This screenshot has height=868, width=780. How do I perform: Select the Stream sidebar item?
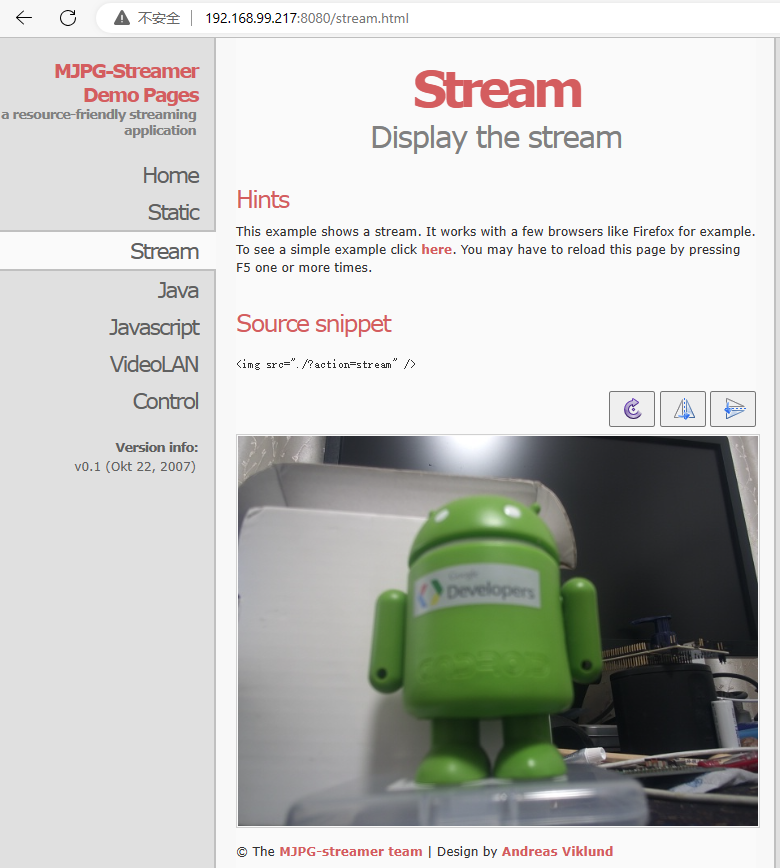click(164, 251)
